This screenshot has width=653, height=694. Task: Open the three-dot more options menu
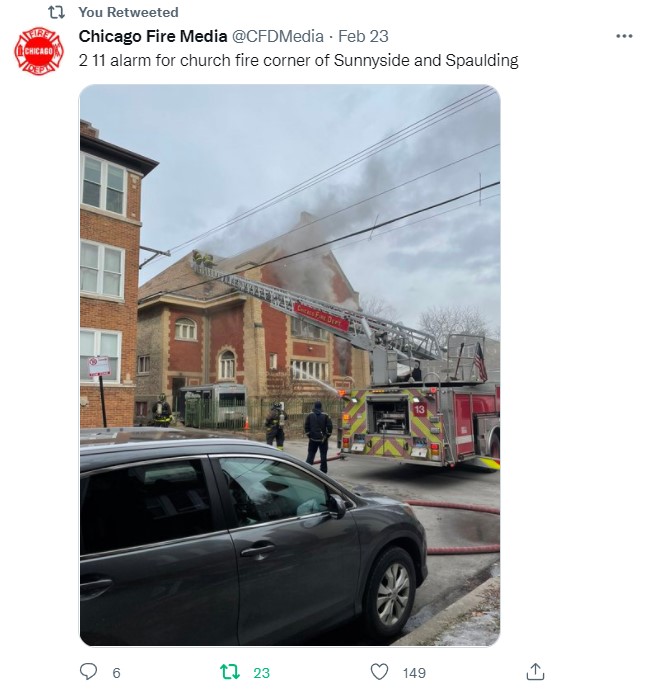tap(624, 36)
